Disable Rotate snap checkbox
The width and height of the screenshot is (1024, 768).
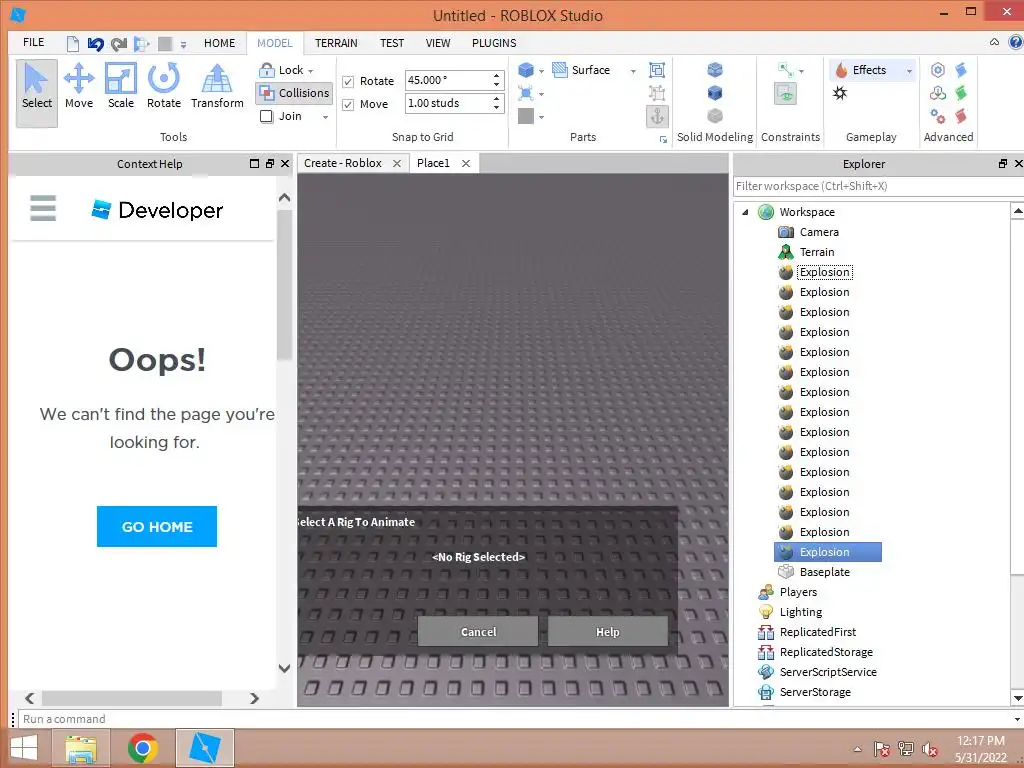[348, 82]
